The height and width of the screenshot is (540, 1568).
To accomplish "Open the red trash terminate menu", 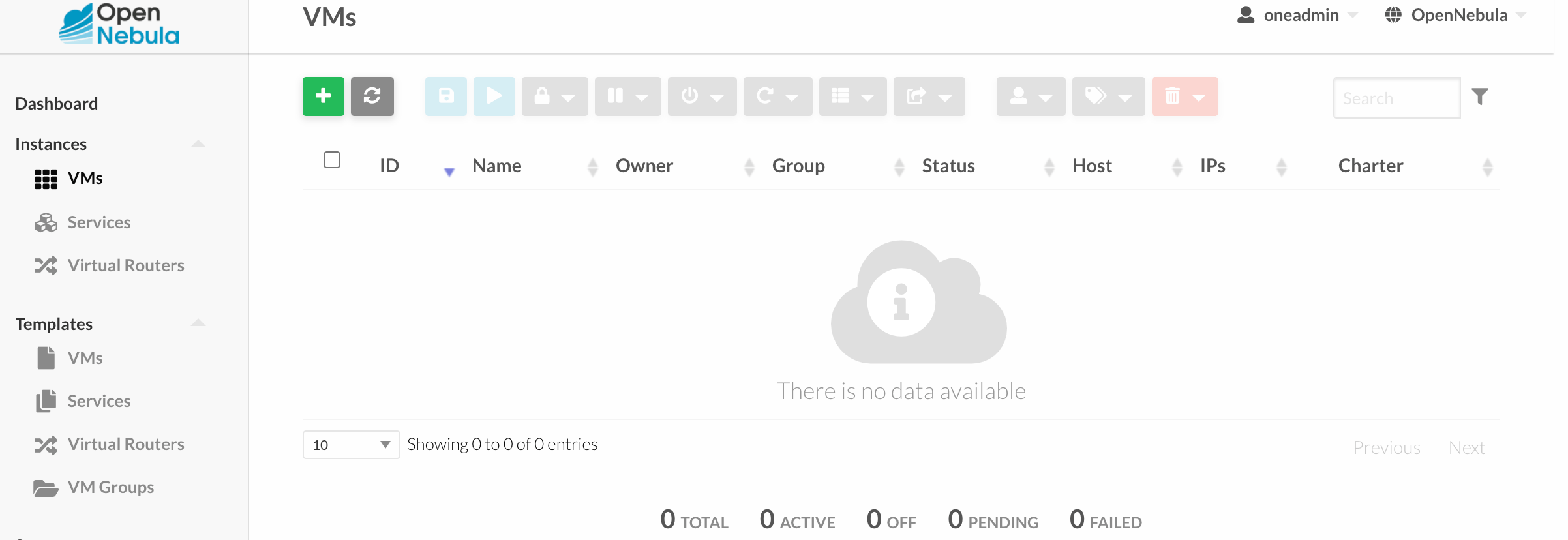I will (1184, 97).
